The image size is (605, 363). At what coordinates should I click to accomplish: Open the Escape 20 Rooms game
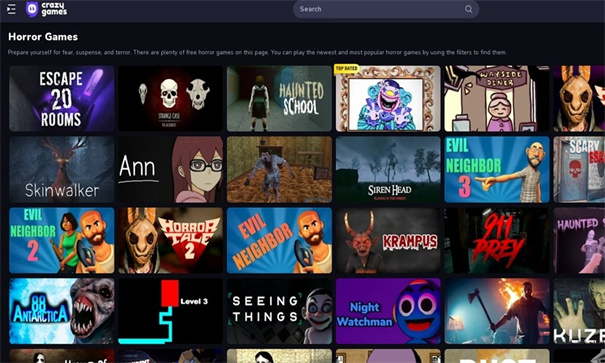click(x=62, y=98)
